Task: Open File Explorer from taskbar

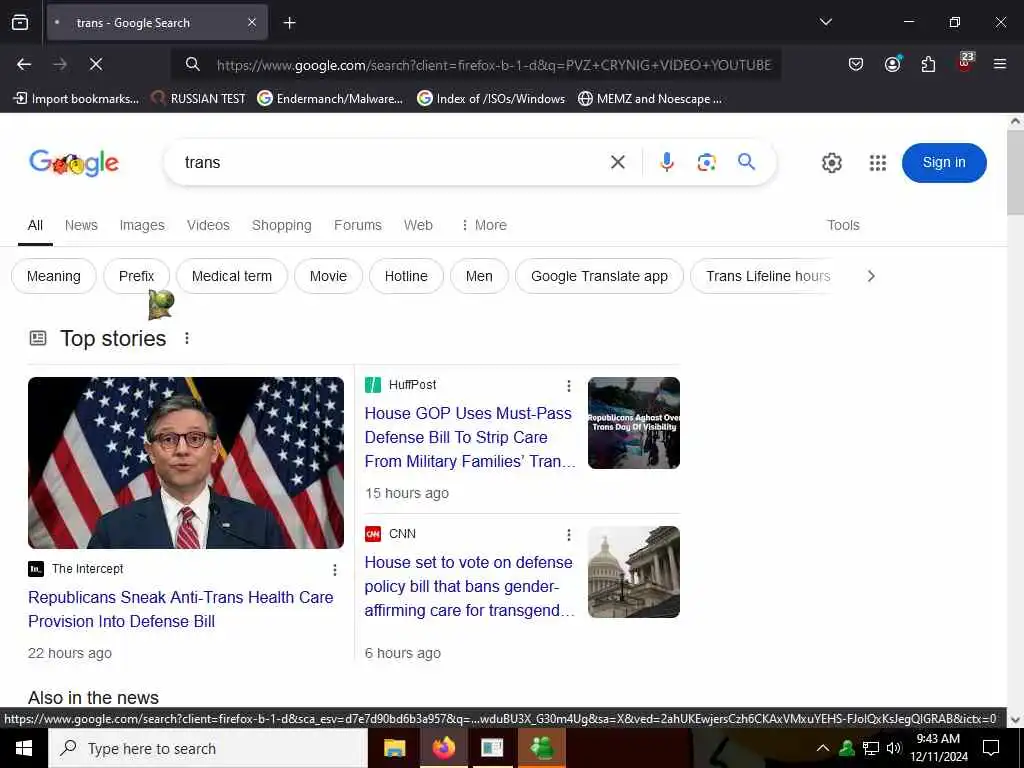Action: click(394, 748)
